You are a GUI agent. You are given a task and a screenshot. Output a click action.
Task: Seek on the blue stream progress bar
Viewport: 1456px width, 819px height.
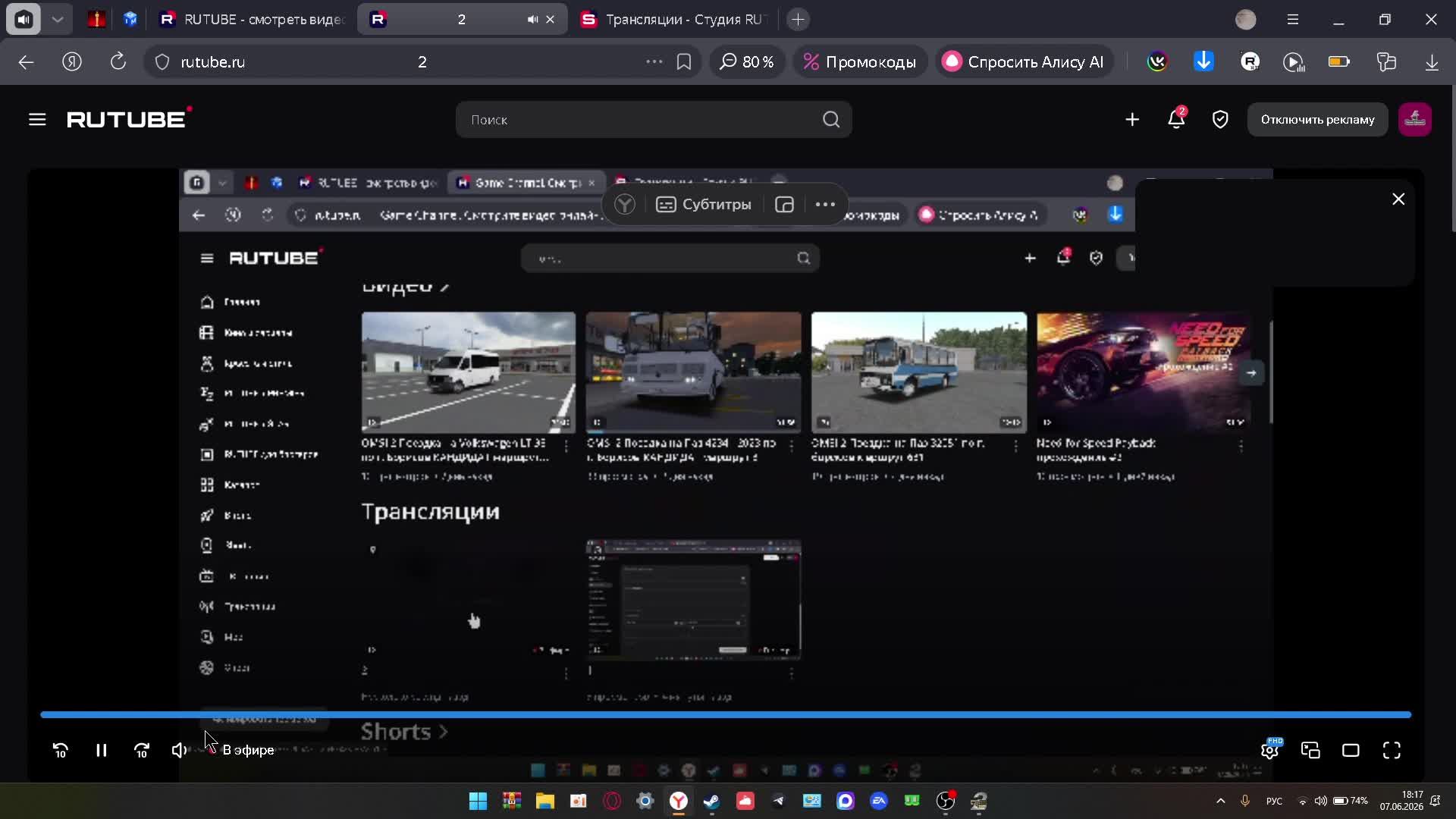(x=726, y=714)
